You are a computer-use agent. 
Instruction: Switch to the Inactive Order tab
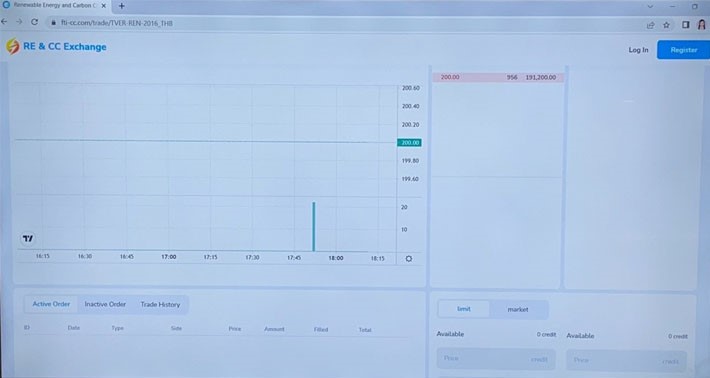click(x=105, y=304)
